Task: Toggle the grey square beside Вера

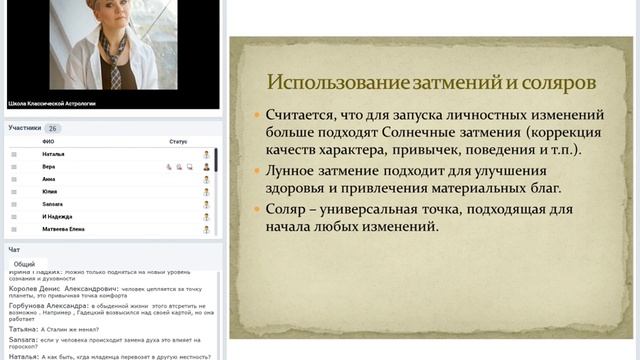Action: (14, 167)
